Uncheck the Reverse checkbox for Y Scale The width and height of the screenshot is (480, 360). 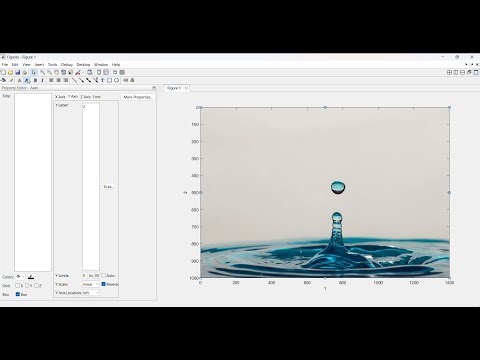[x=103, y=284]
